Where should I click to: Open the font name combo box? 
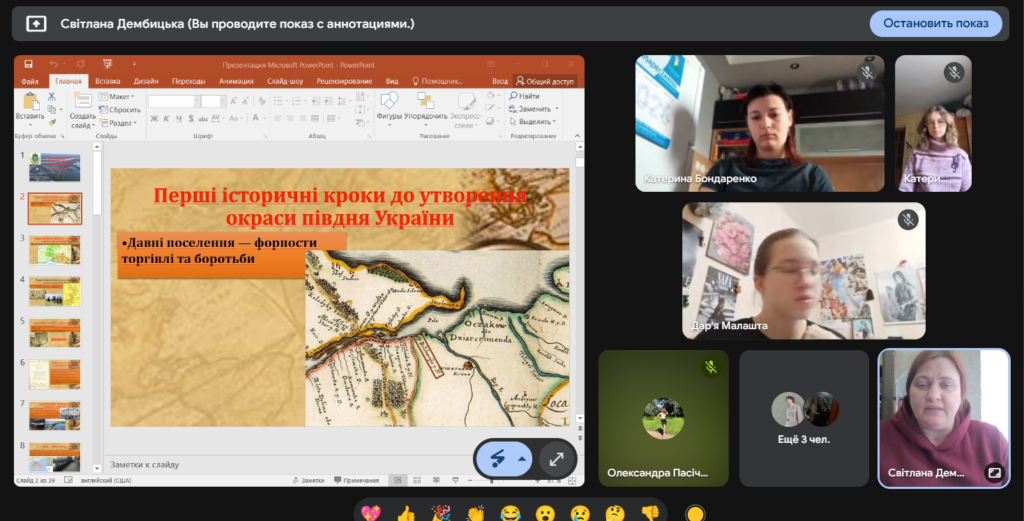[x=172, y=101]
